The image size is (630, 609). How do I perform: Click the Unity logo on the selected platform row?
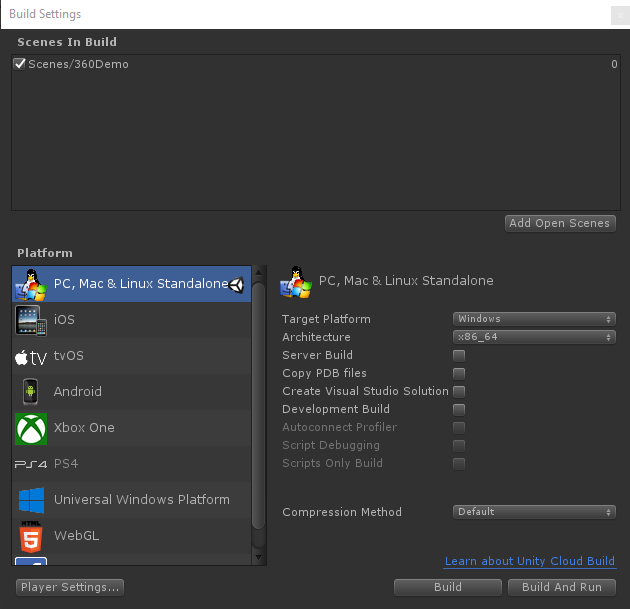[237, 284]
